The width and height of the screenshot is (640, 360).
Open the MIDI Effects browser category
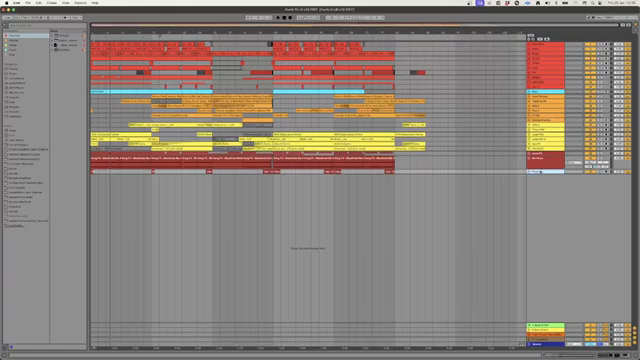pos(17,88)
